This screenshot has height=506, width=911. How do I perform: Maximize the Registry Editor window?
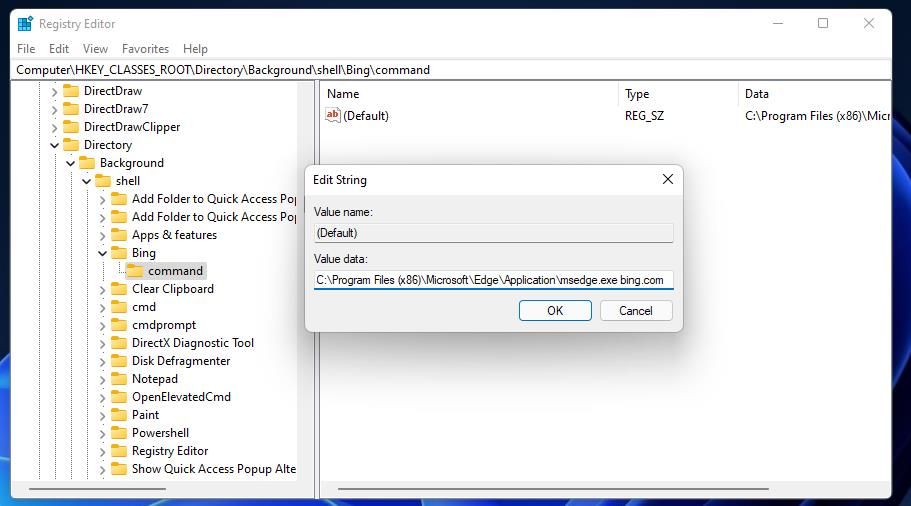(823, 23)
